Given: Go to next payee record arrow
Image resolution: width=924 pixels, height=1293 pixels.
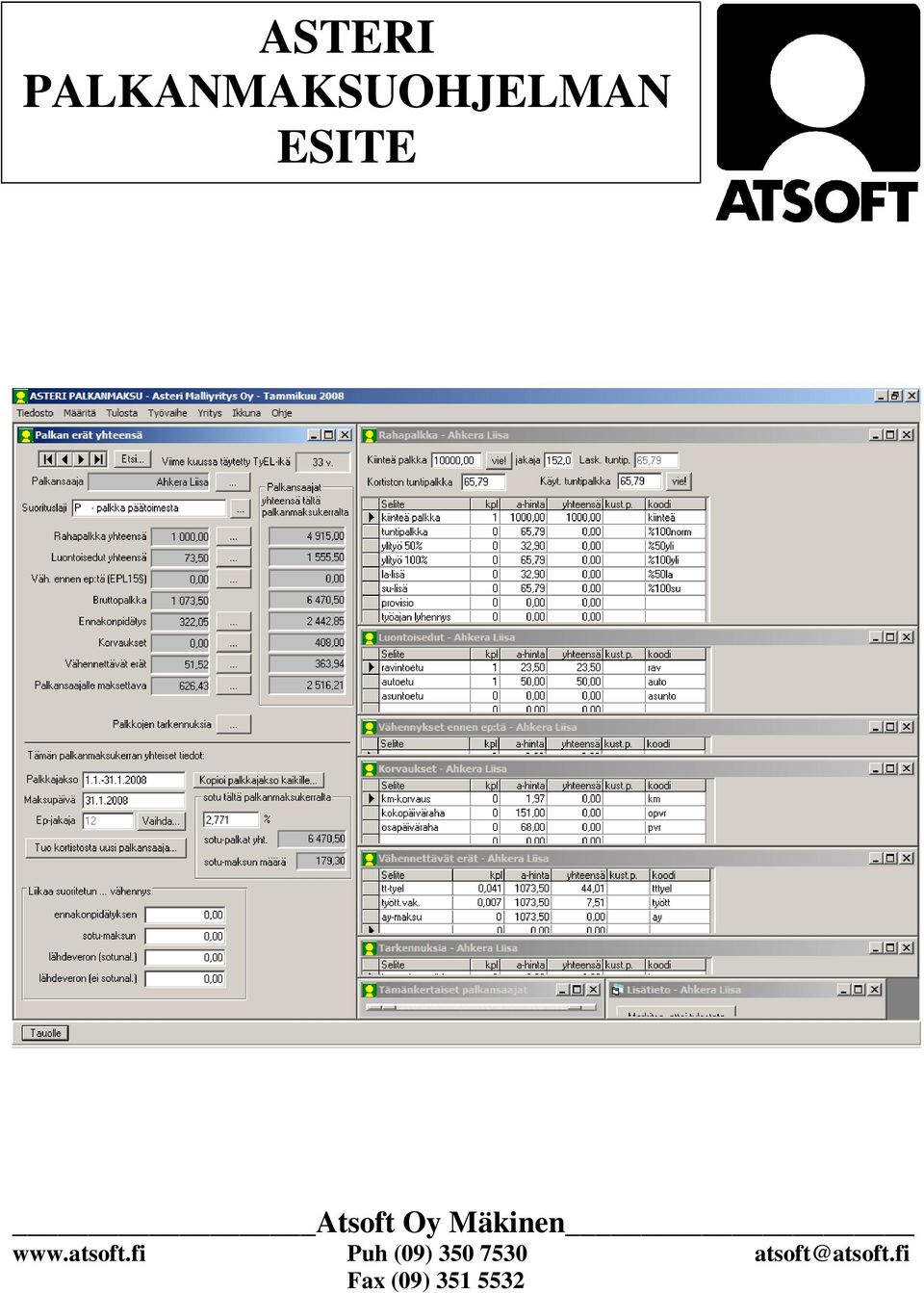Looking at the screenshot, I should click(x=82, y=459).
